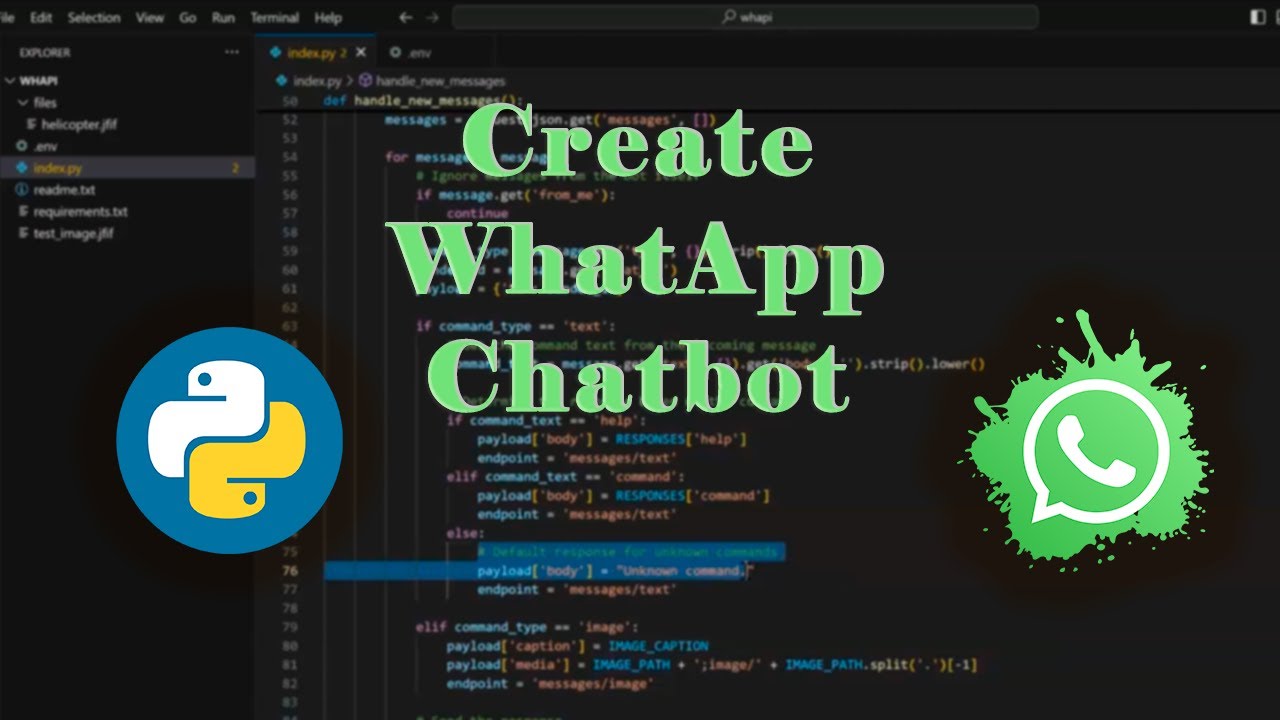1280x720 pixels.
Task: Click the line "payload['body'] = RESPONSES['command']"
Action: (x=623, y=496)
